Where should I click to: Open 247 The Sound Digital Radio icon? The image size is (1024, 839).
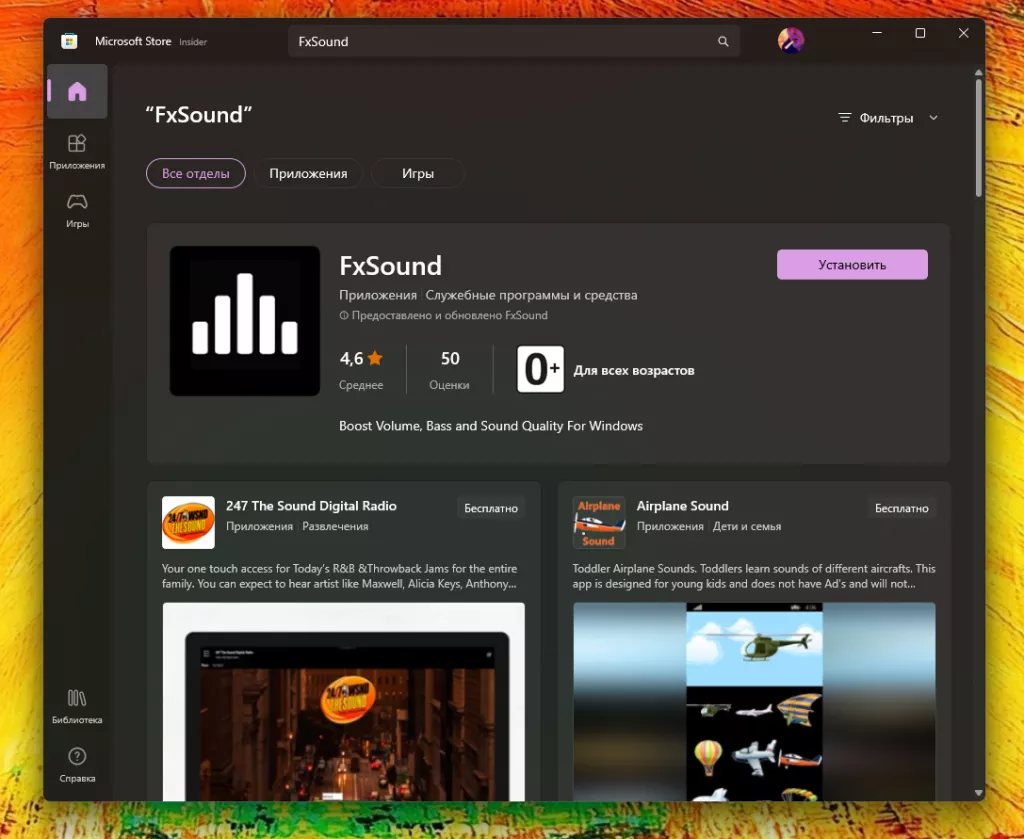[188, 523]
